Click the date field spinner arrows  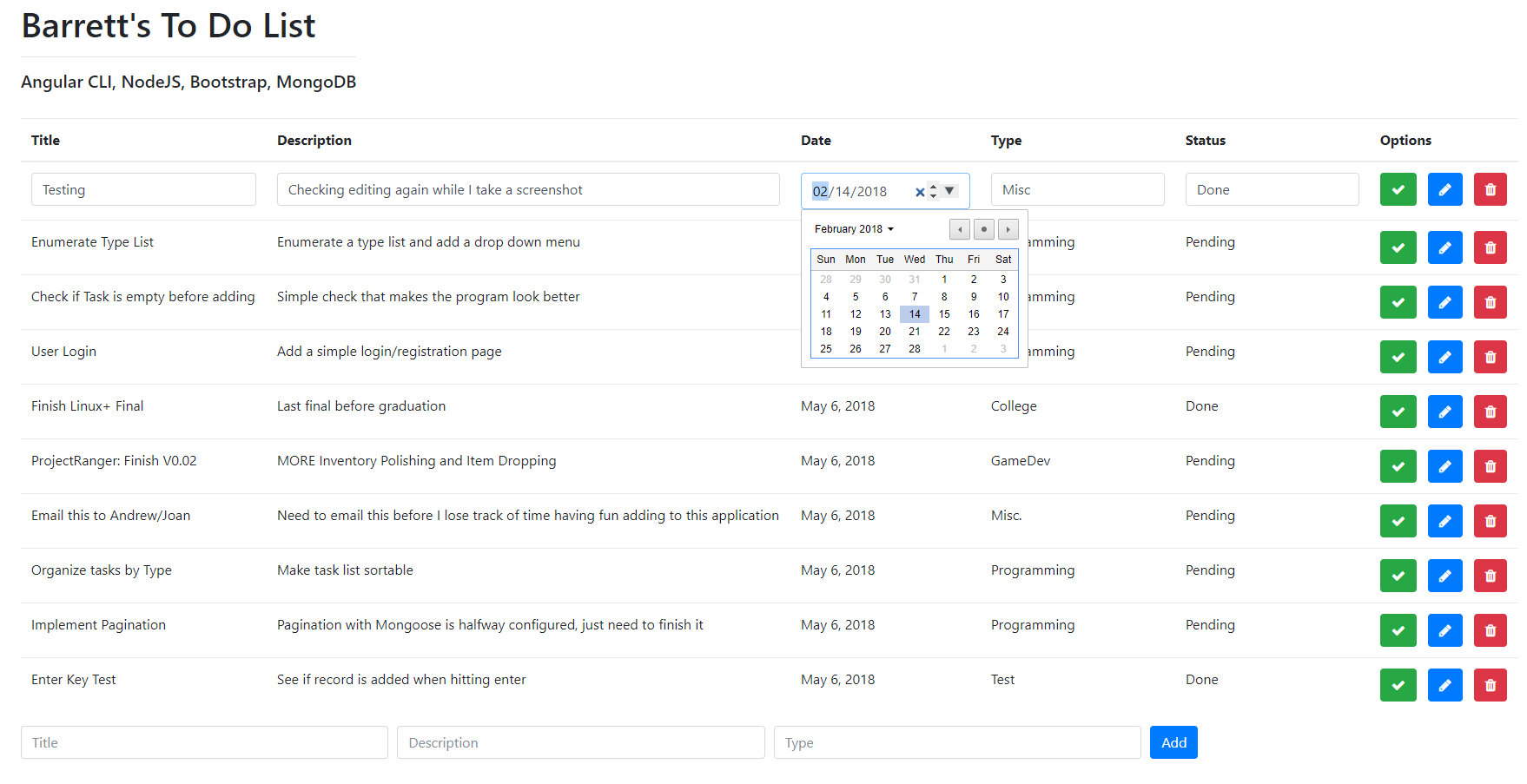[x=934, y=190]
